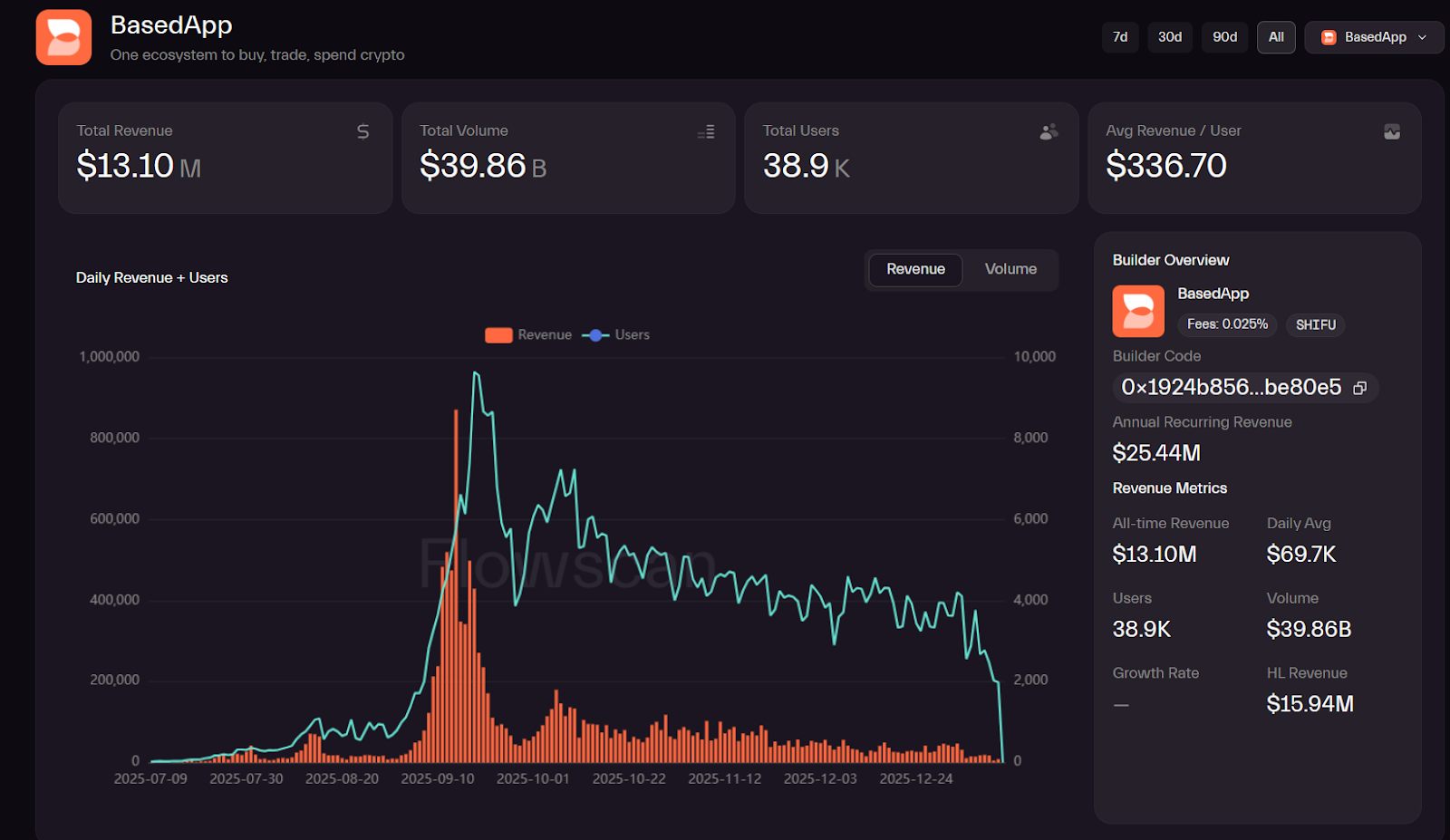1450x840 pixels.
Task: Toggle the Revenue legend item
Action: tap(528, 334)
